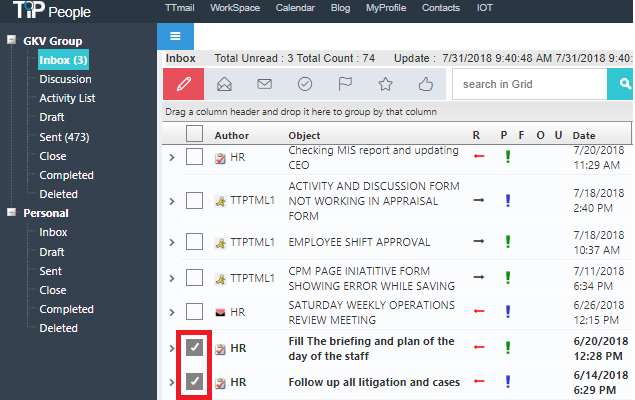Screen dimensions: 635x400
Task: Check the SATURDAY WEEKLY OPERATIONS row checkbox
Action: coord(194,312)
